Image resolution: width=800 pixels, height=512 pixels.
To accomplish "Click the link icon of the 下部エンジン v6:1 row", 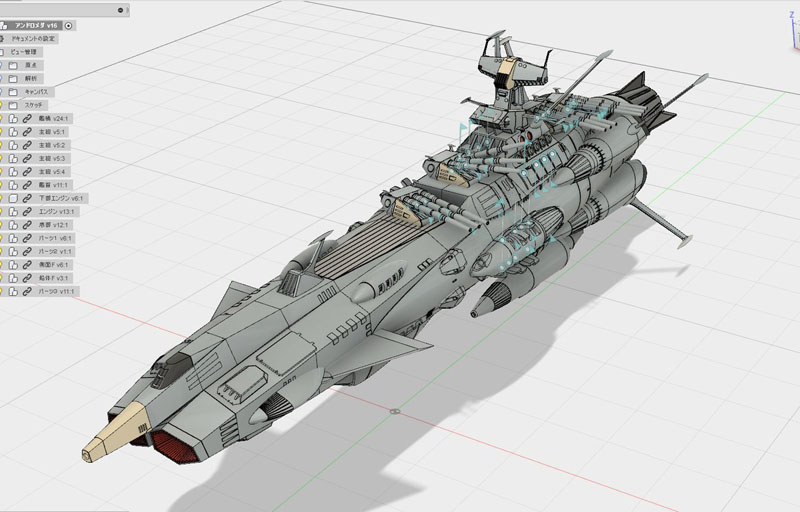I will coord(27,198).
